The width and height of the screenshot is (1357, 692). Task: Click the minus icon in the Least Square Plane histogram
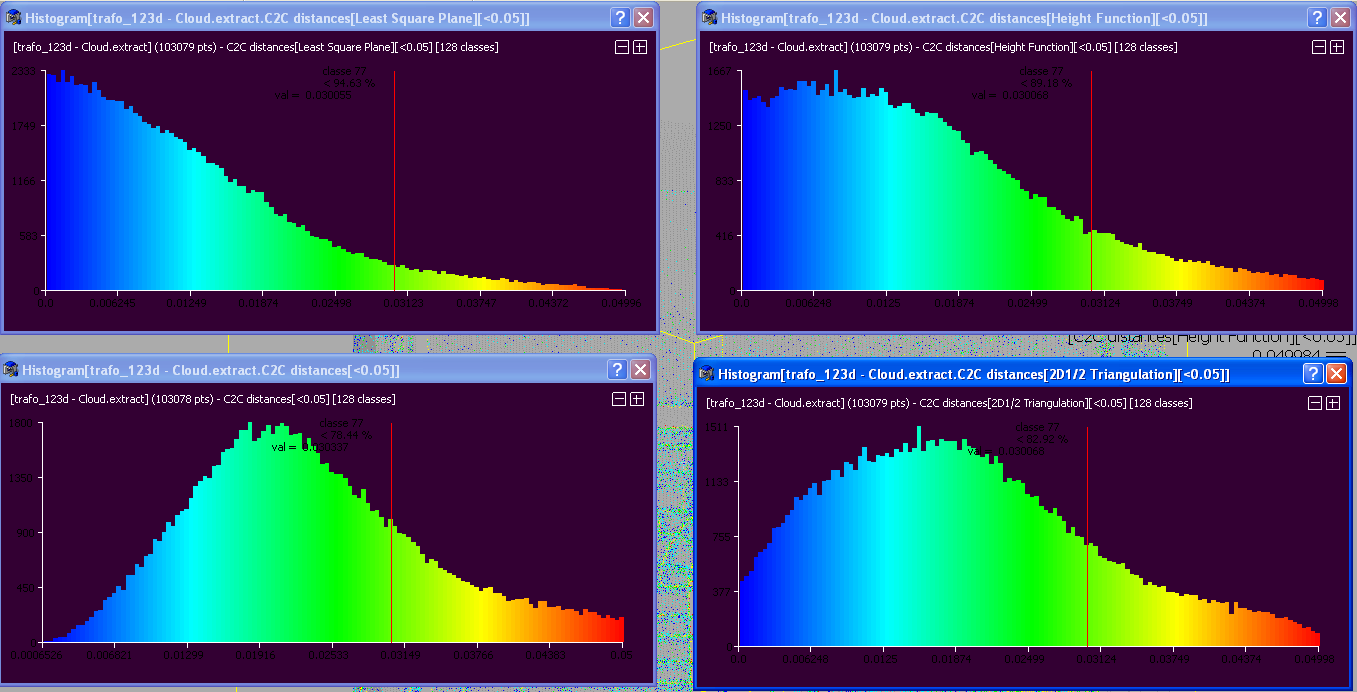pos(622,46)
